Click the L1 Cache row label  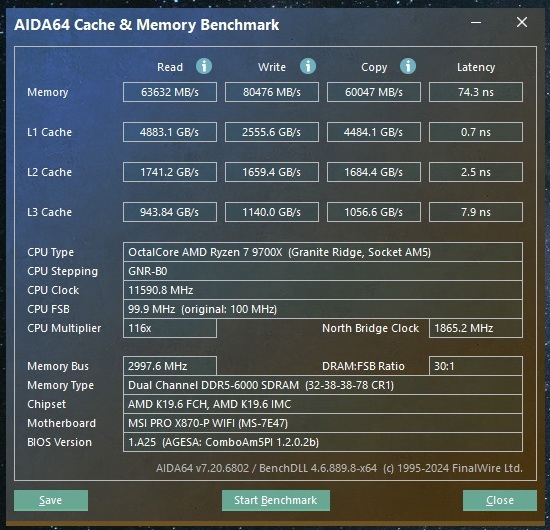[x=49, y=132]
